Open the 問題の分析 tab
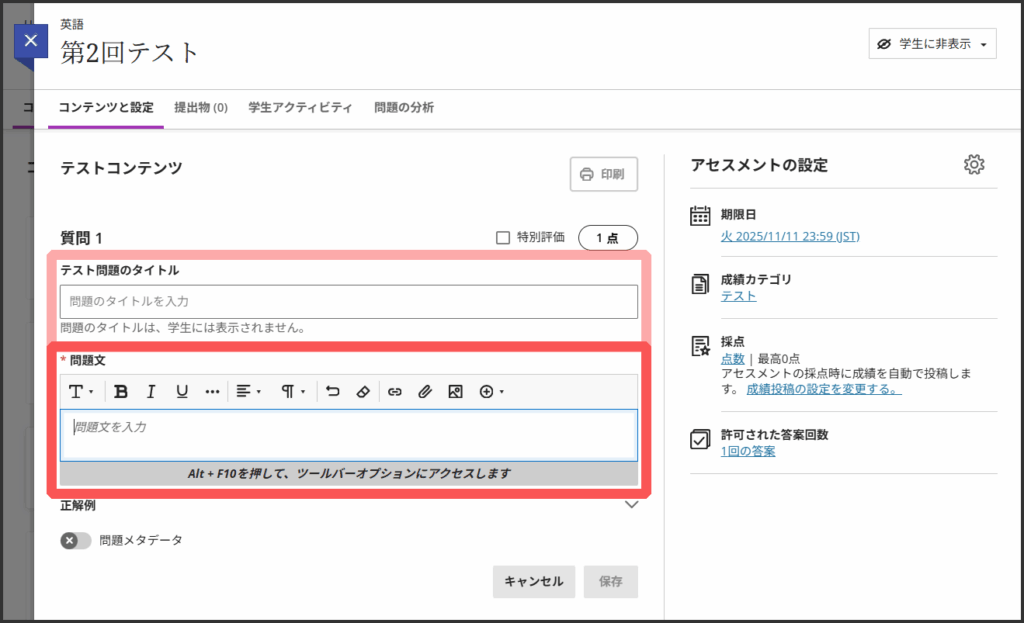This screenshot has width=1024, height=623. 404,108
